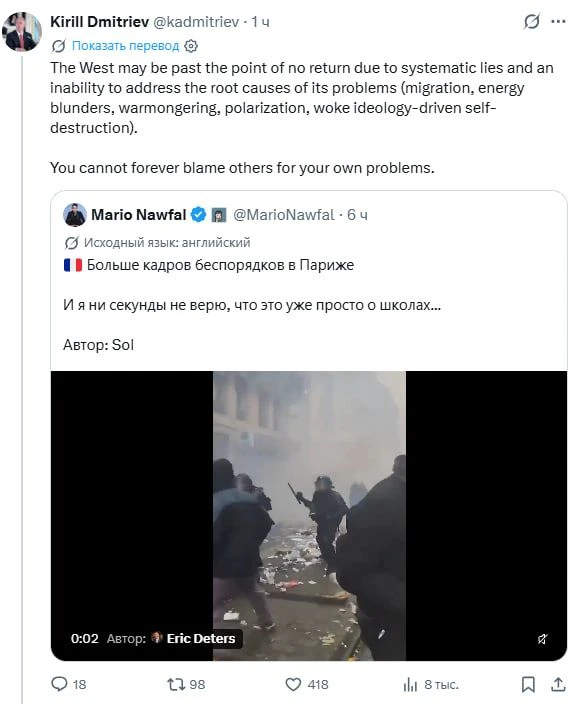Open the three-dot more options menu
The image size is (571, 704).
(558, 21)
